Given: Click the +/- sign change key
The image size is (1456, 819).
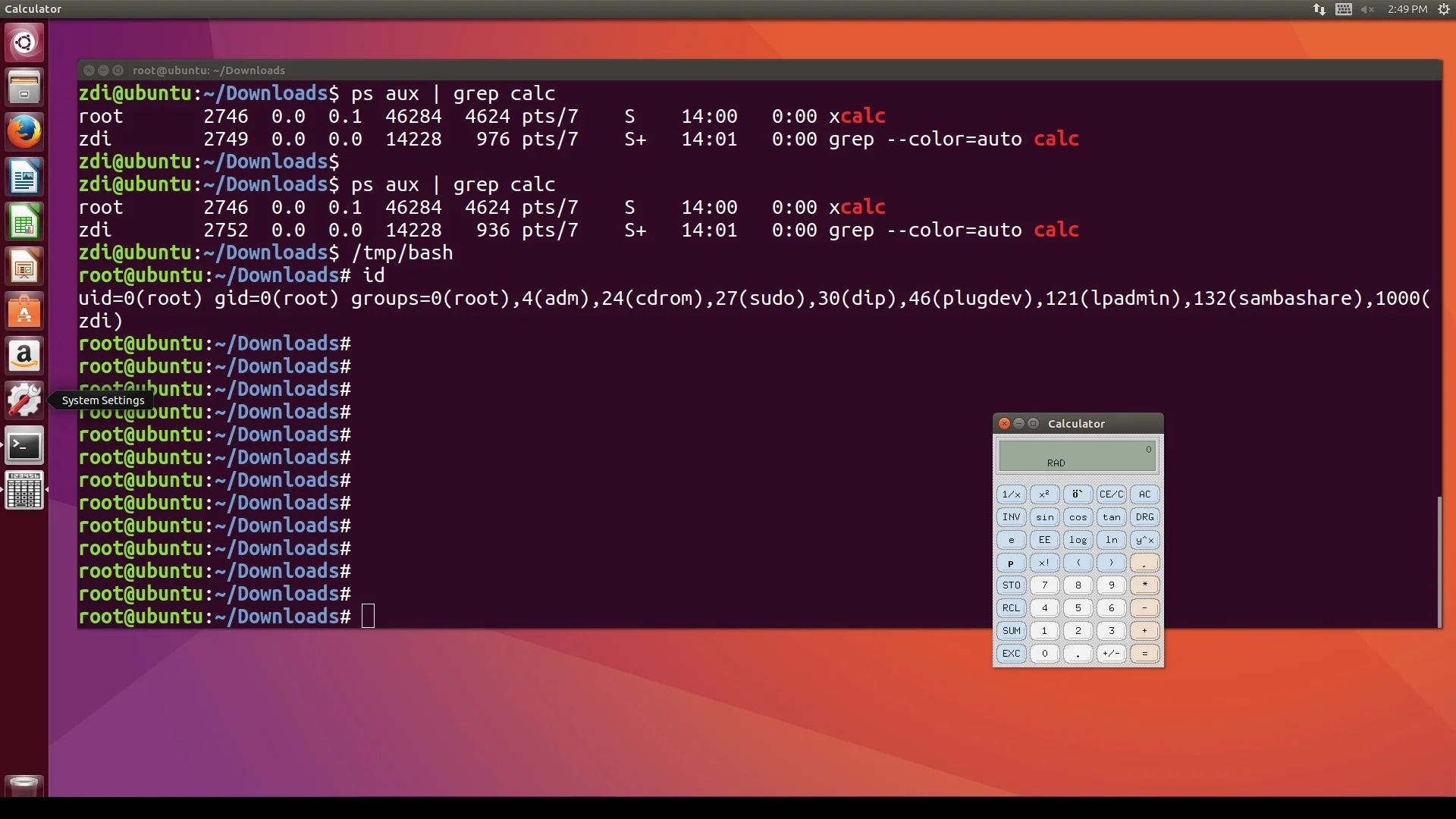Looking at the screenshot, I should pos(1112,654).
